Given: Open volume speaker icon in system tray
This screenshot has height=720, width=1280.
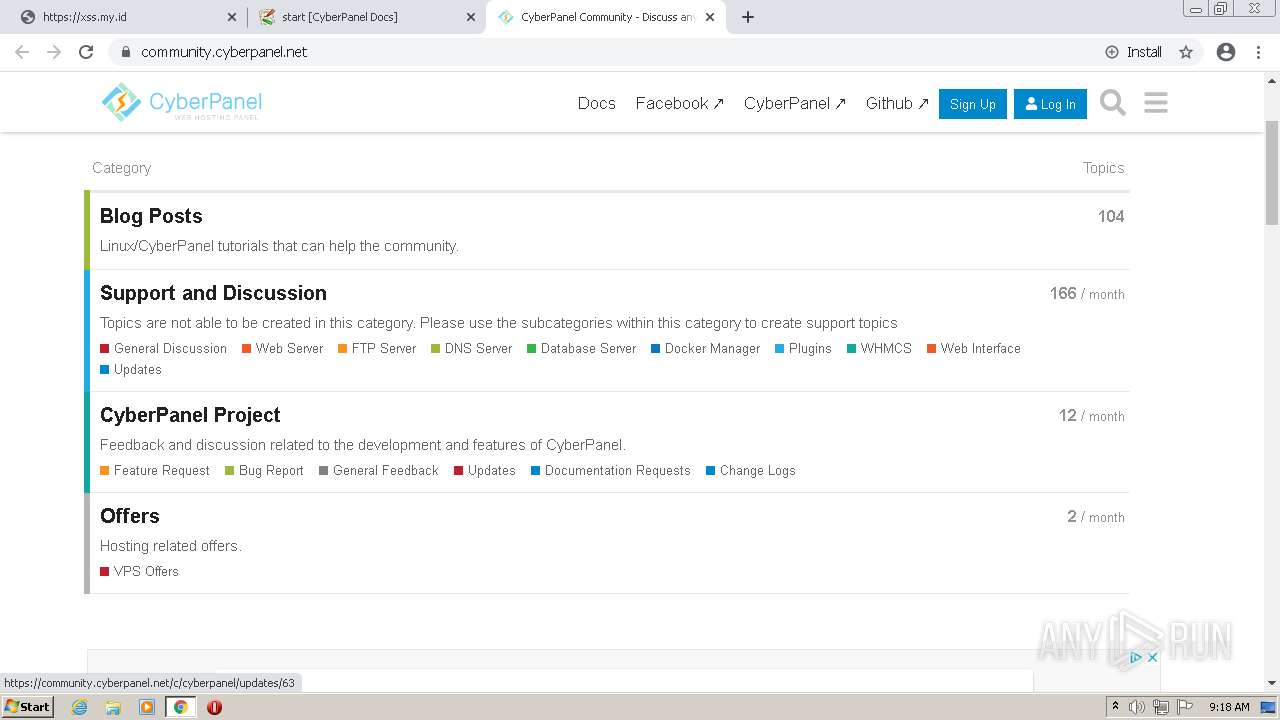Looking at the screenshot, I should [x=1137, y=707].
